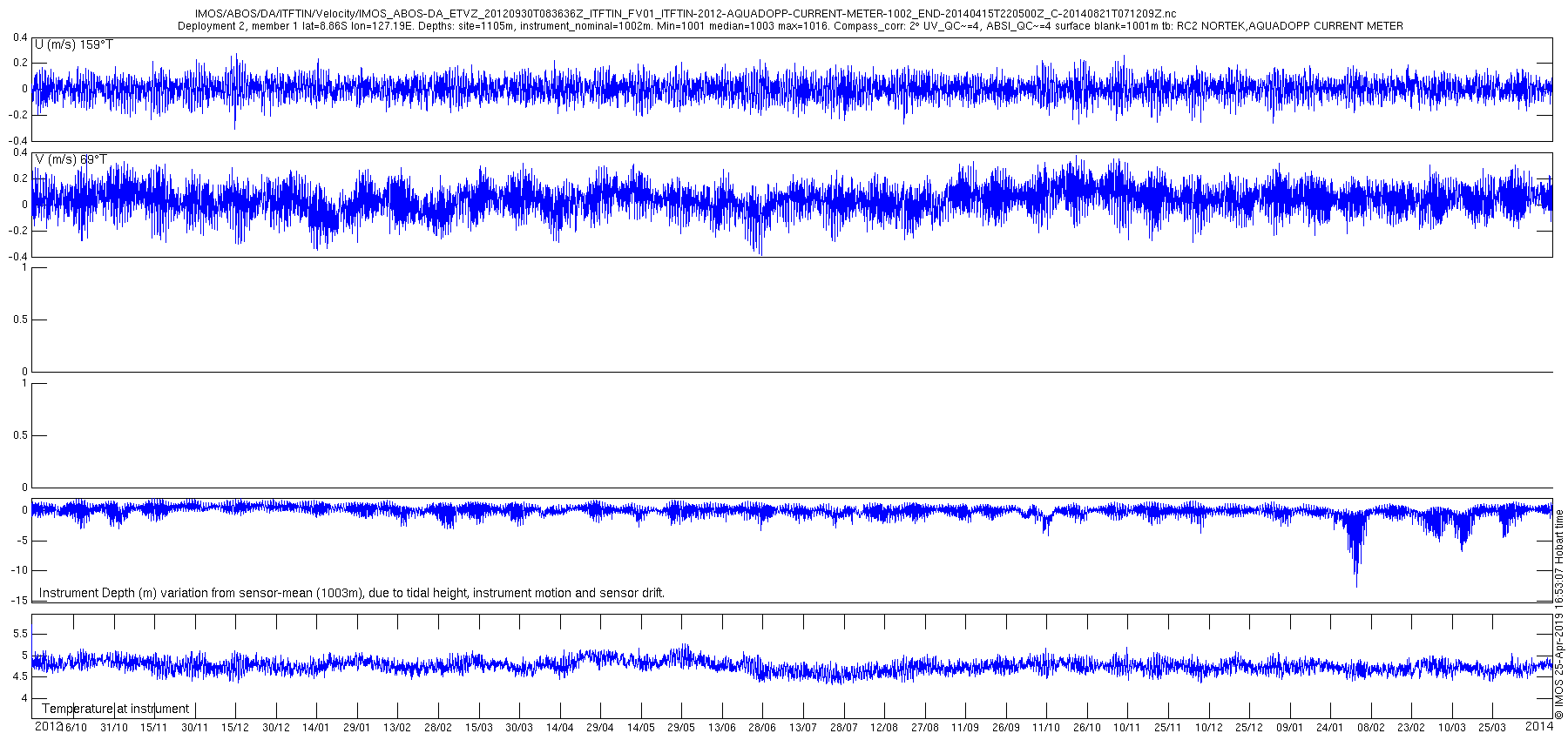The height and width of the screenshot is (740, 1568).
Task: Select the '15/12' date tick label
Action: (x=235, y=728)
